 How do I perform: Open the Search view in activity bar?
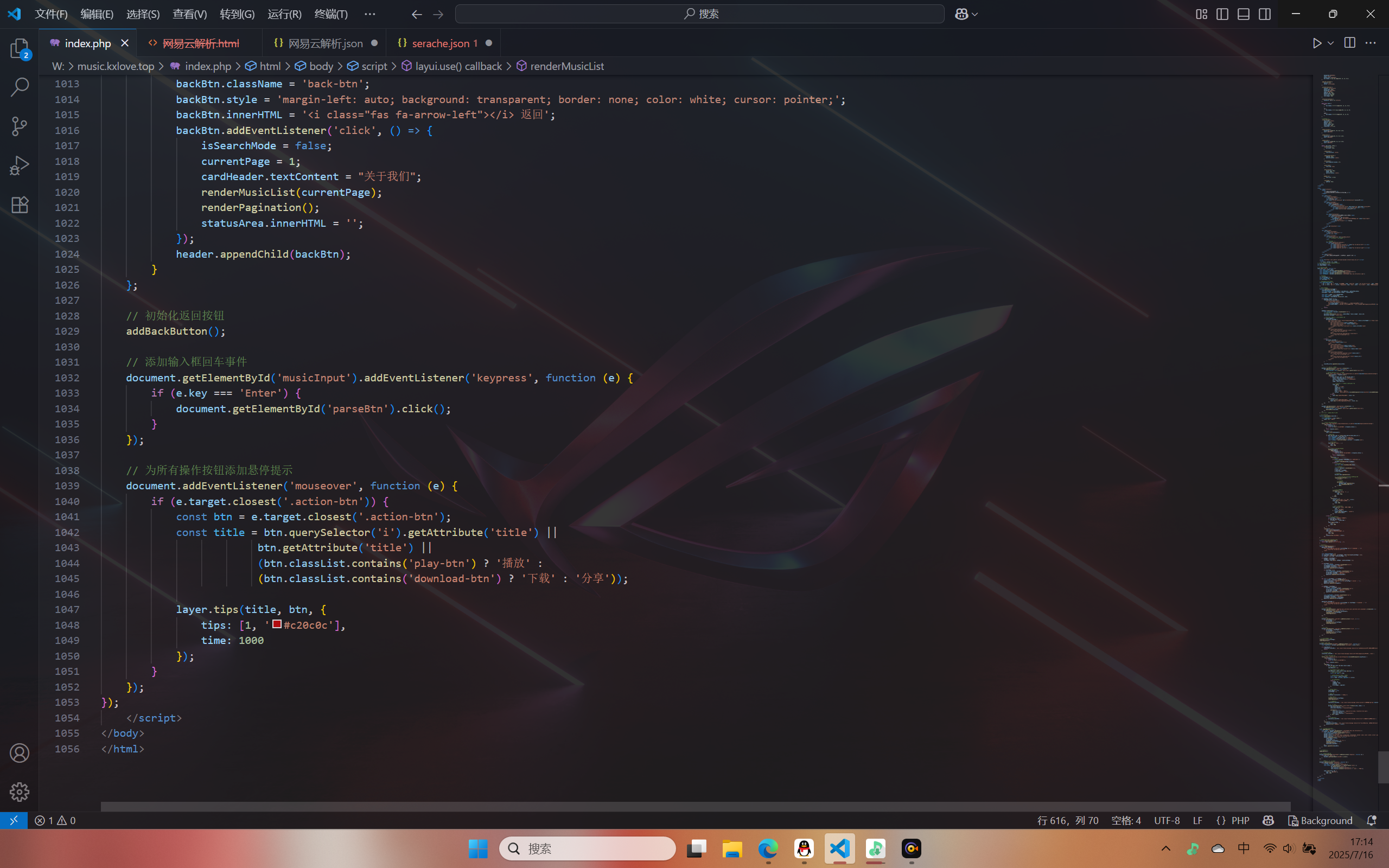[x=20, y=87]
